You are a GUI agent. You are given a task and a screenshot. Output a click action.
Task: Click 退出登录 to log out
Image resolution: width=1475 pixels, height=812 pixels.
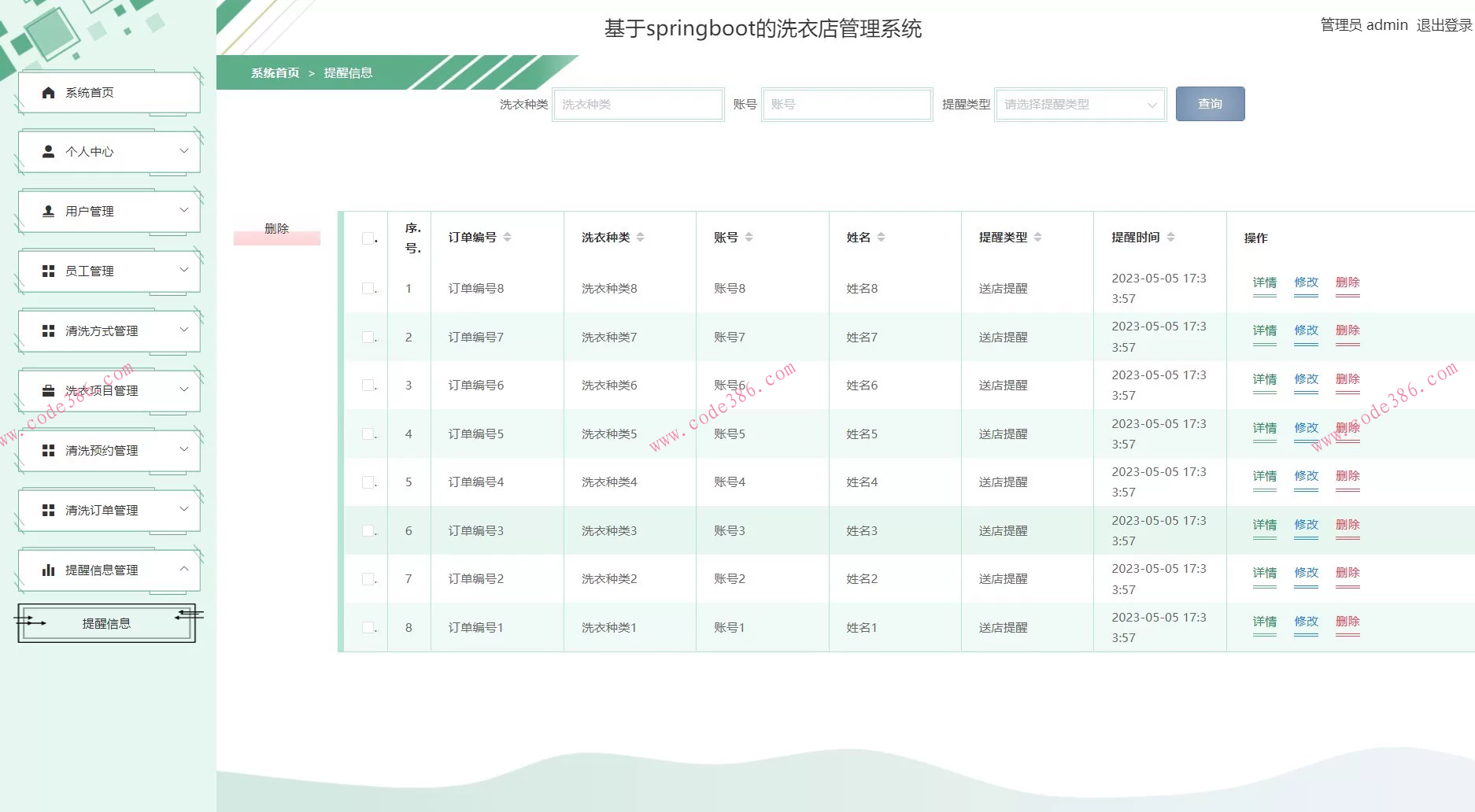[1444, 25]
